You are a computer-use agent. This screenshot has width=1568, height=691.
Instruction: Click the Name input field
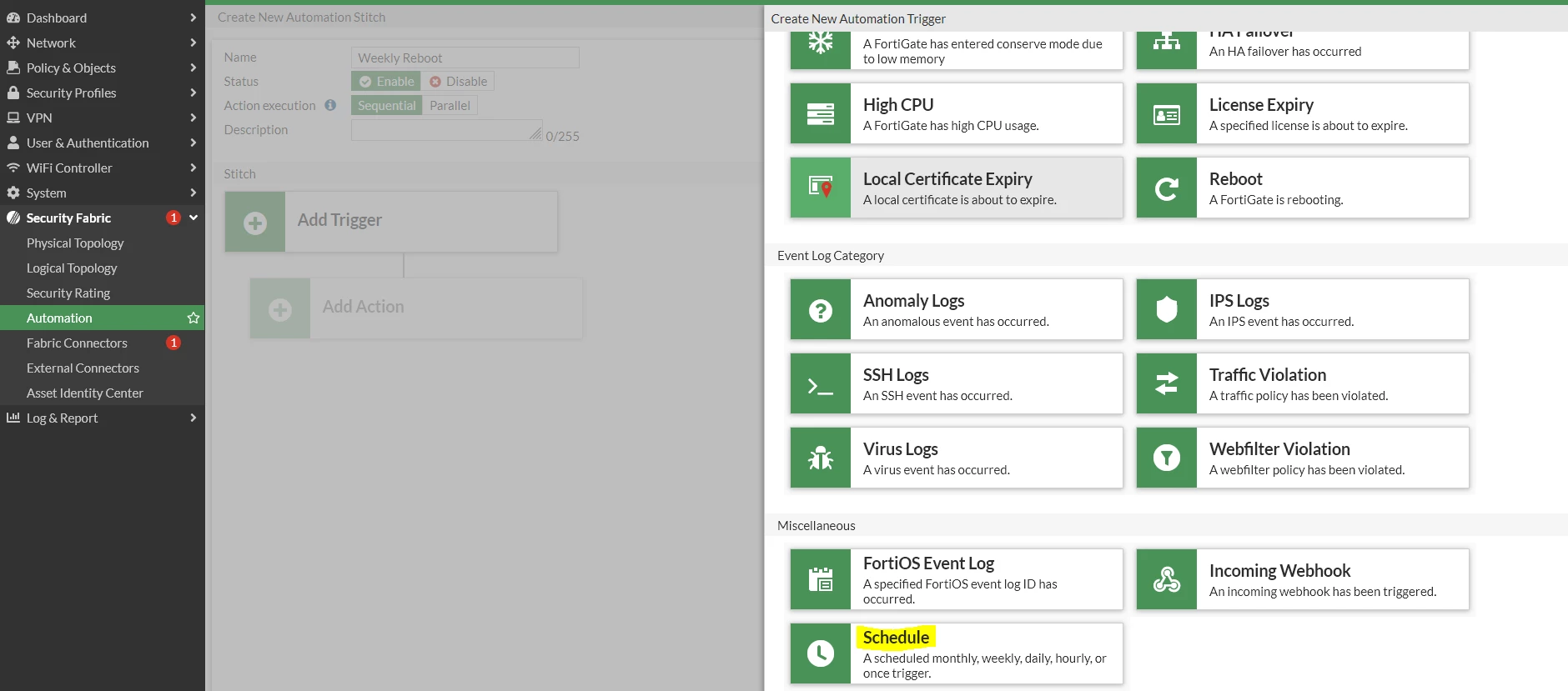point(465,58)
